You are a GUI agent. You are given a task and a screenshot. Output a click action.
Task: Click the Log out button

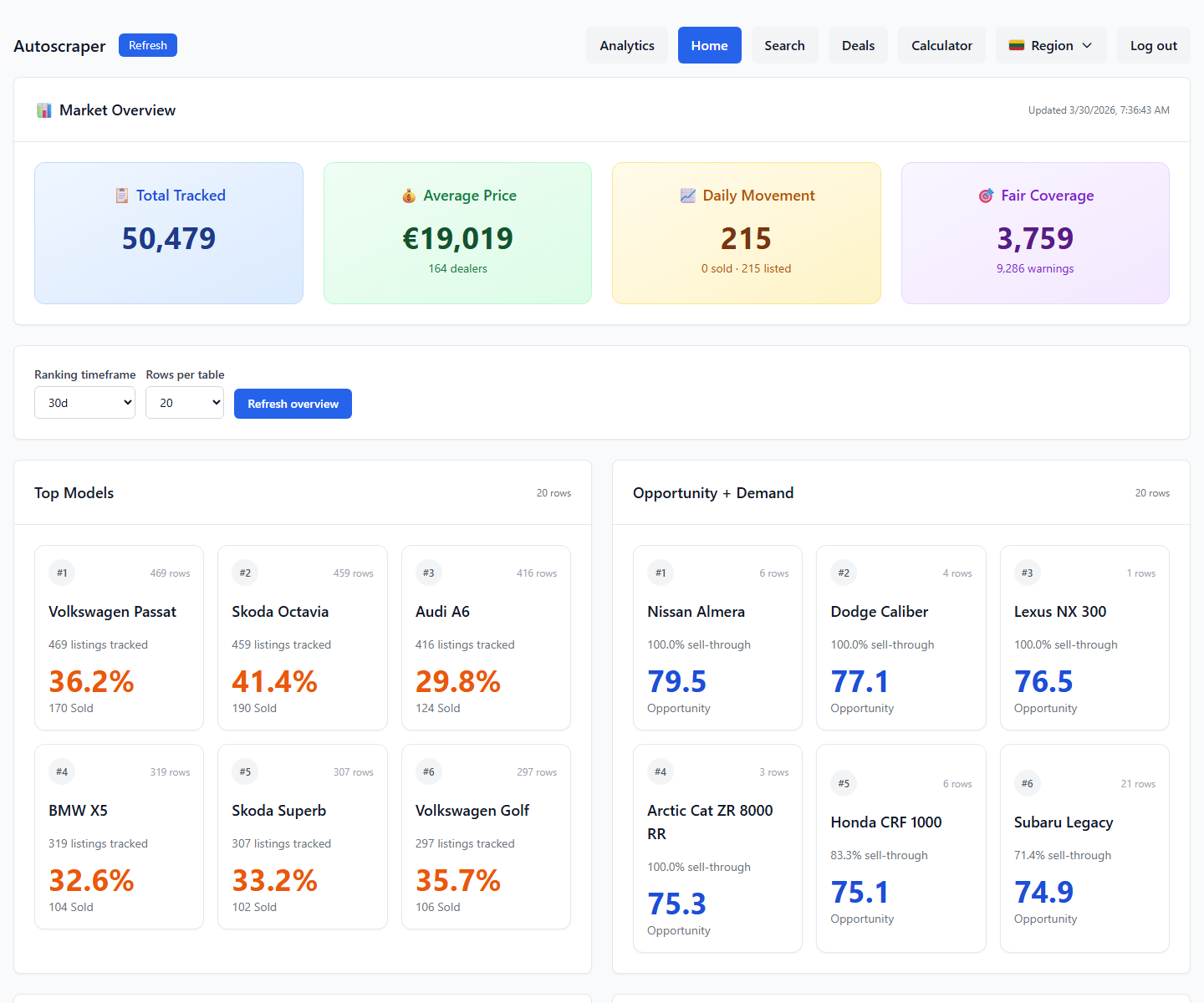1153,45
